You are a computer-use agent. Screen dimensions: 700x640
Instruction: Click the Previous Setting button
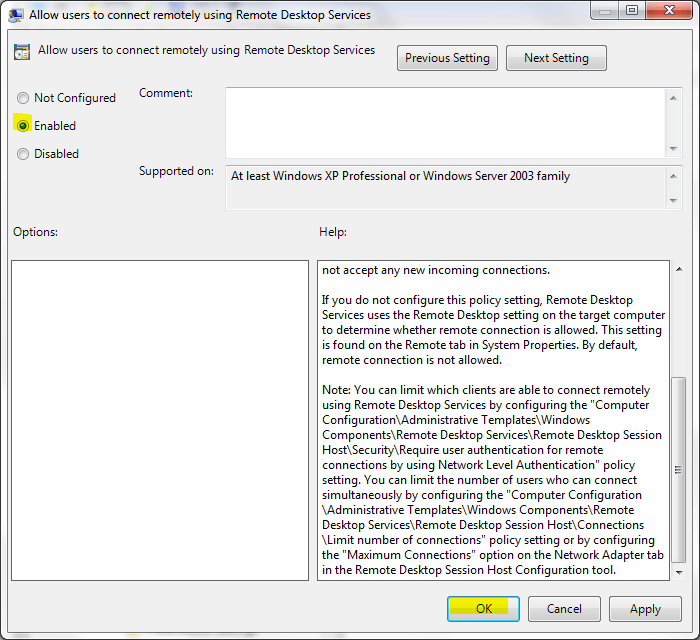447,58
